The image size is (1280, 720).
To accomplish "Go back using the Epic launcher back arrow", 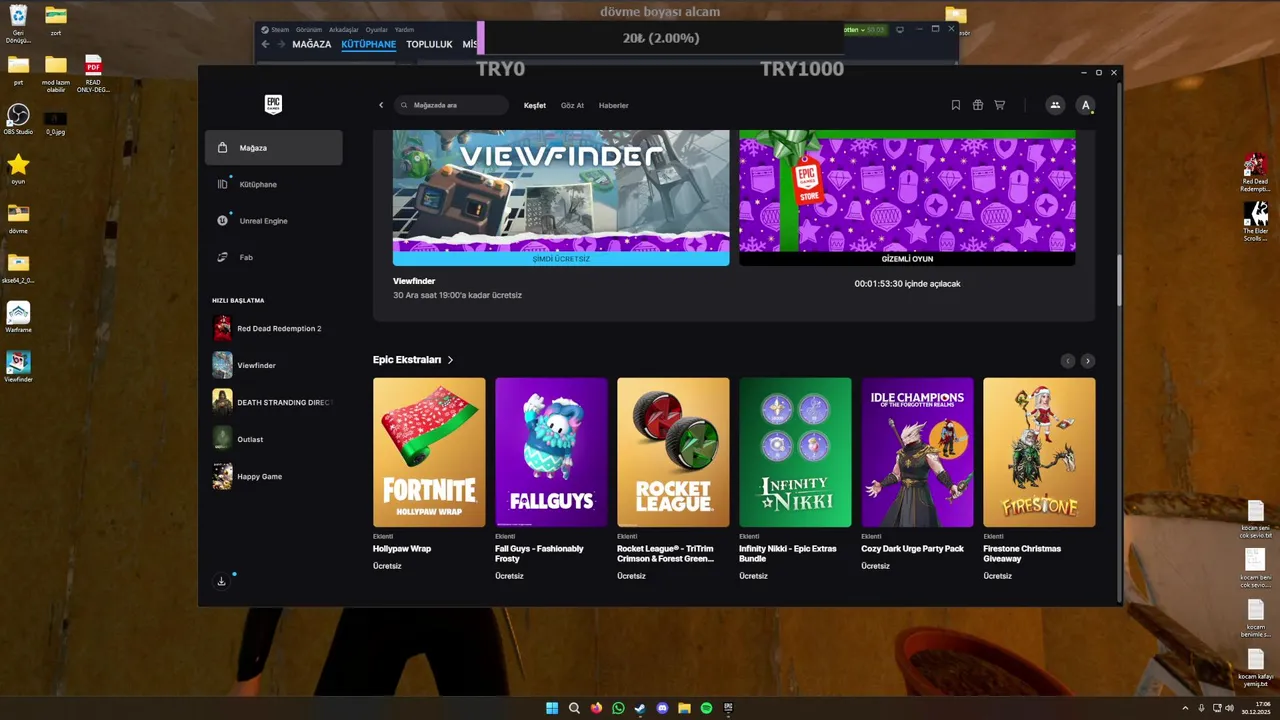I will coord(381,105).
